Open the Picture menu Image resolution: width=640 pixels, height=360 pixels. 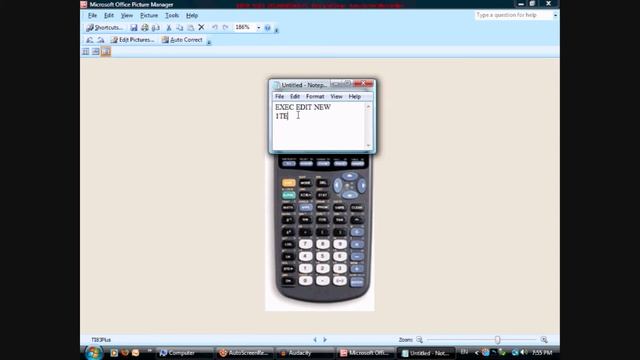[x=149, y=16]
